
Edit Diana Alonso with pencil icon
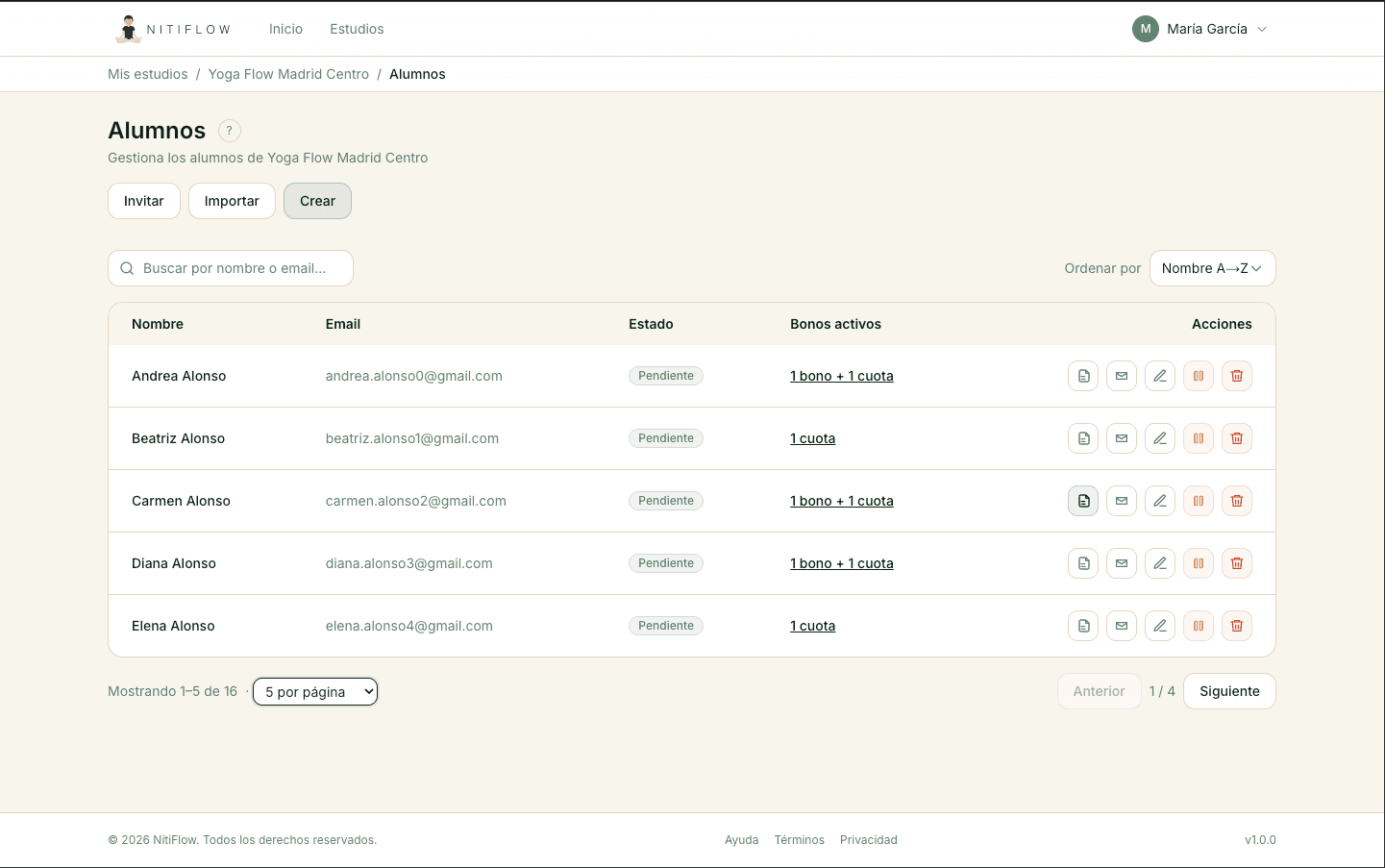click(x=1160, y=563)
